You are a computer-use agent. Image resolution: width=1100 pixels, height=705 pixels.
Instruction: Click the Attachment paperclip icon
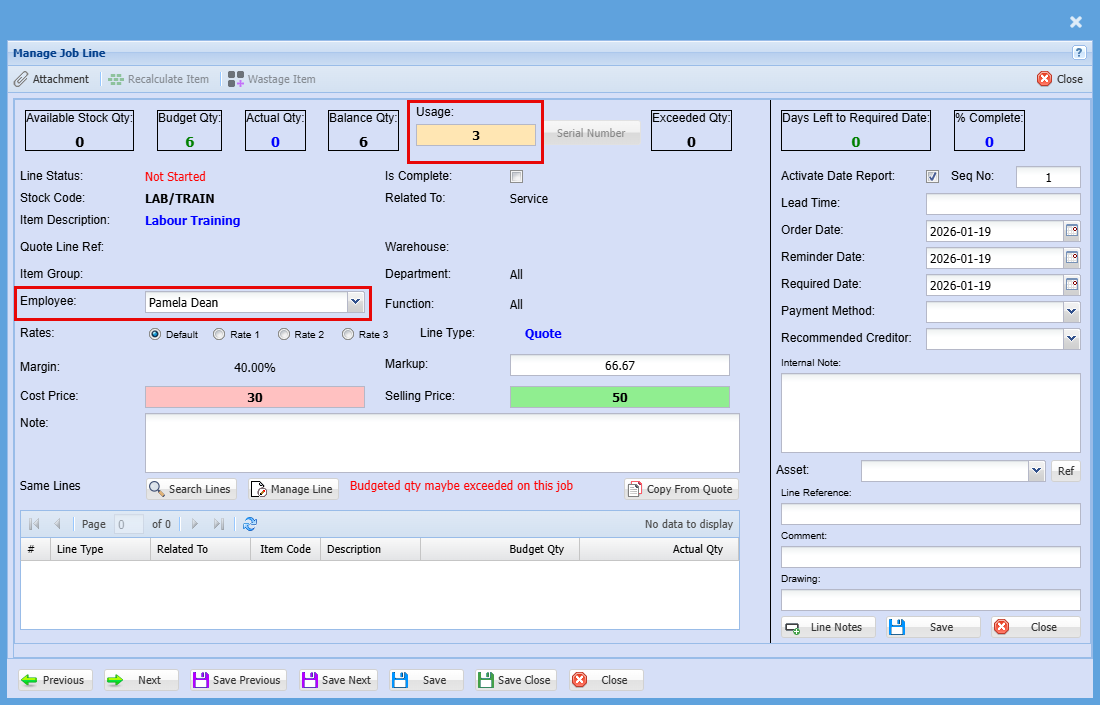point(21,79)
